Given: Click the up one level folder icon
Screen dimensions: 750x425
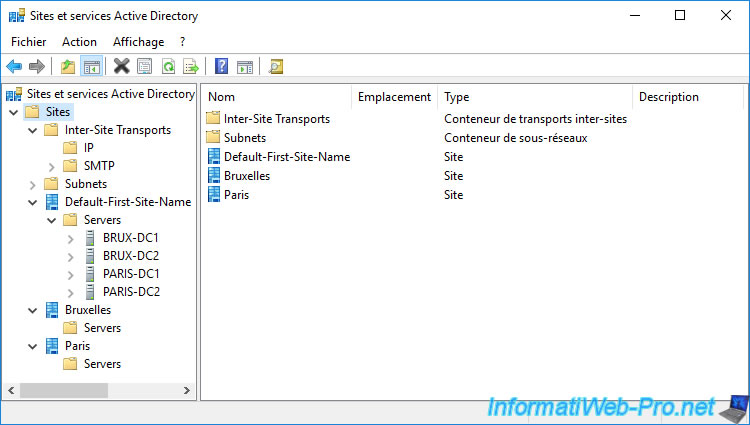Looking at the screenshot, I should pos(67,67).
